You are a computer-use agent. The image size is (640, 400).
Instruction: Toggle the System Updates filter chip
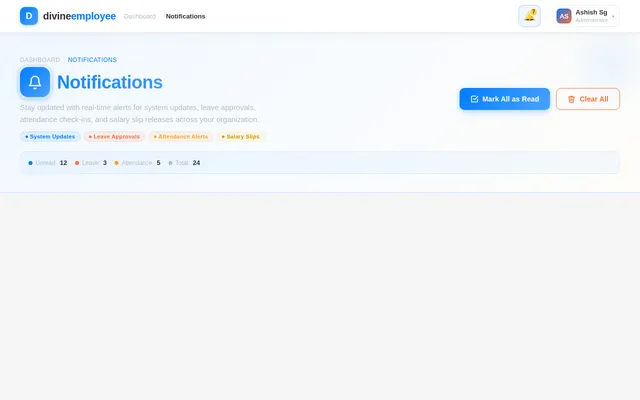(50, 137)
